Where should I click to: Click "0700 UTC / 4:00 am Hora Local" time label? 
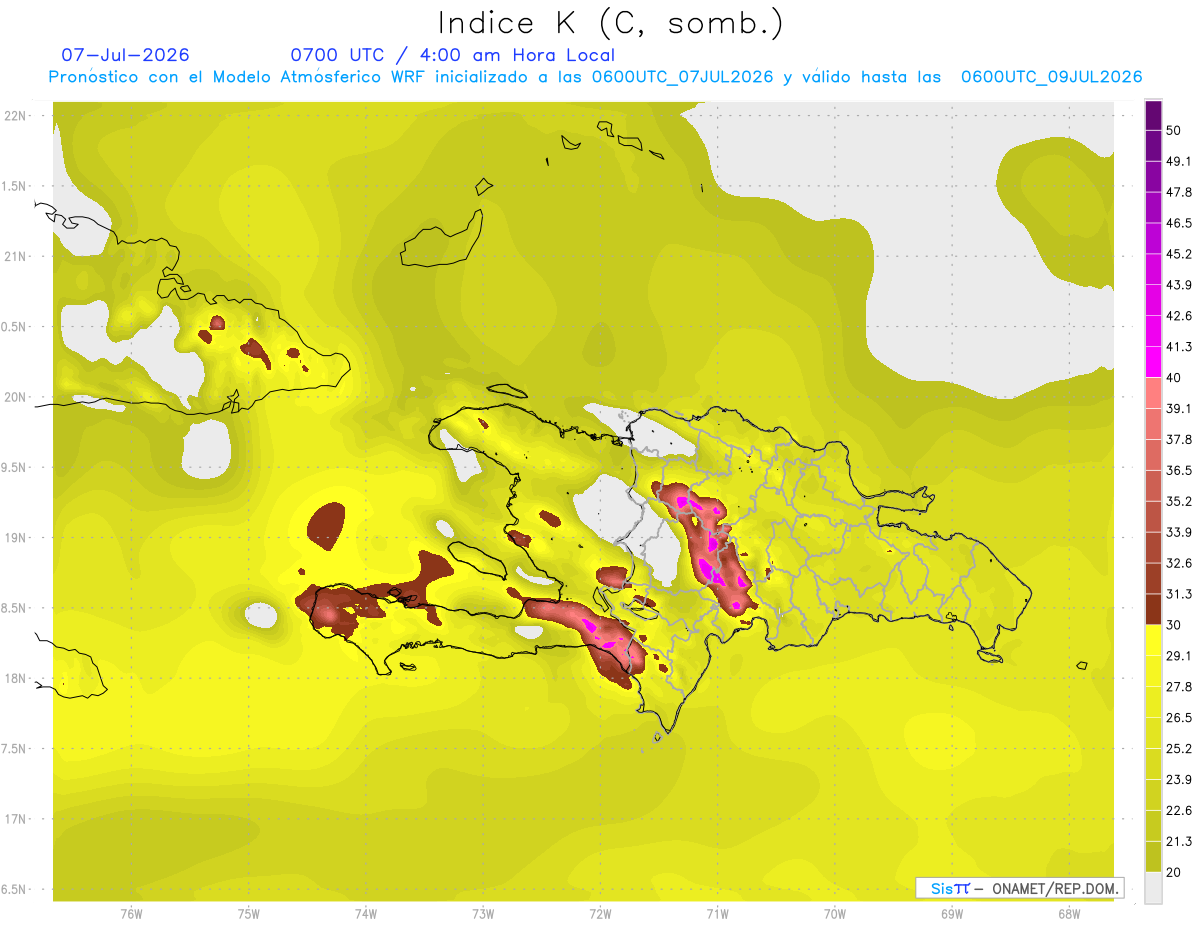pos(453,55)
